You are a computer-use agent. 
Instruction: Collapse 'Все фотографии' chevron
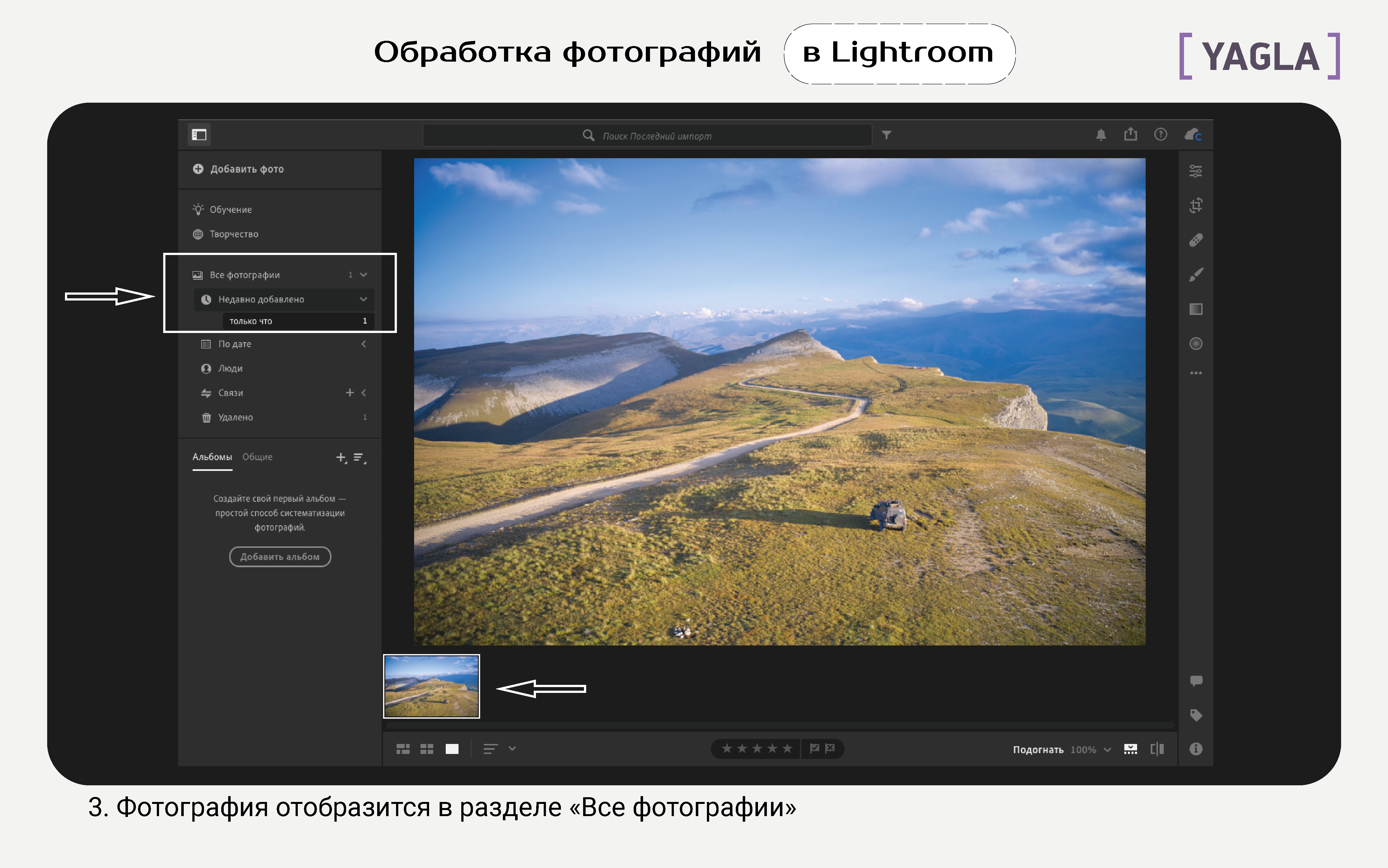(x=363, y=275)
